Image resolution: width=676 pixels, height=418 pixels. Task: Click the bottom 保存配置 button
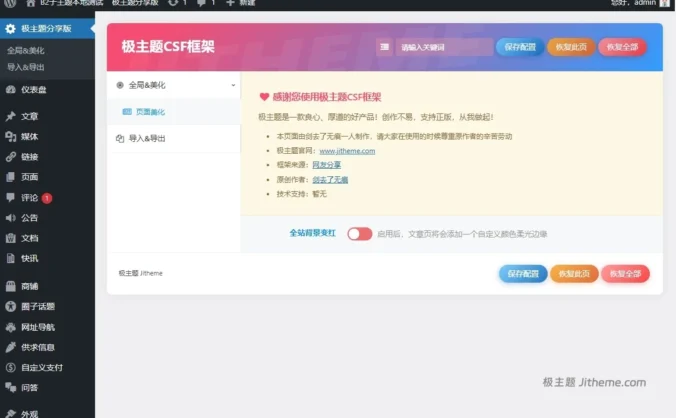click(x=523, y=274)
